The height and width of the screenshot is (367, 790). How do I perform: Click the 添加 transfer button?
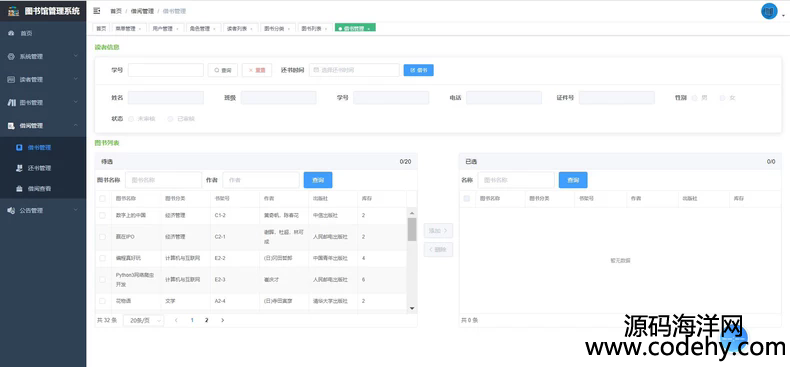point(438,230)
